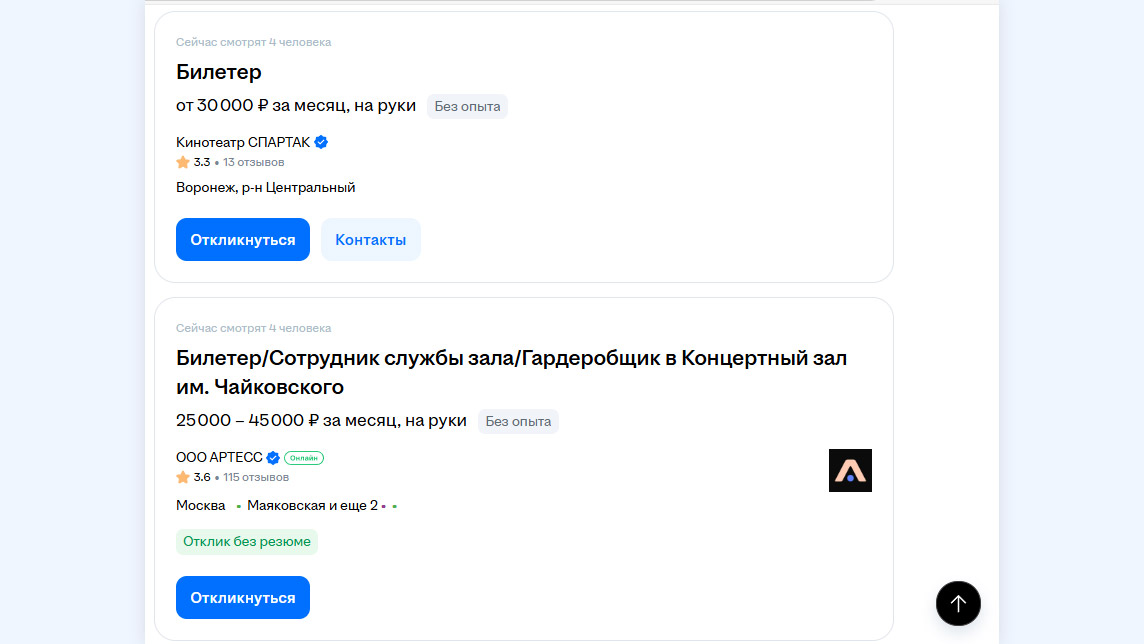Click the star rating 3.3 icon

(183, 163)
